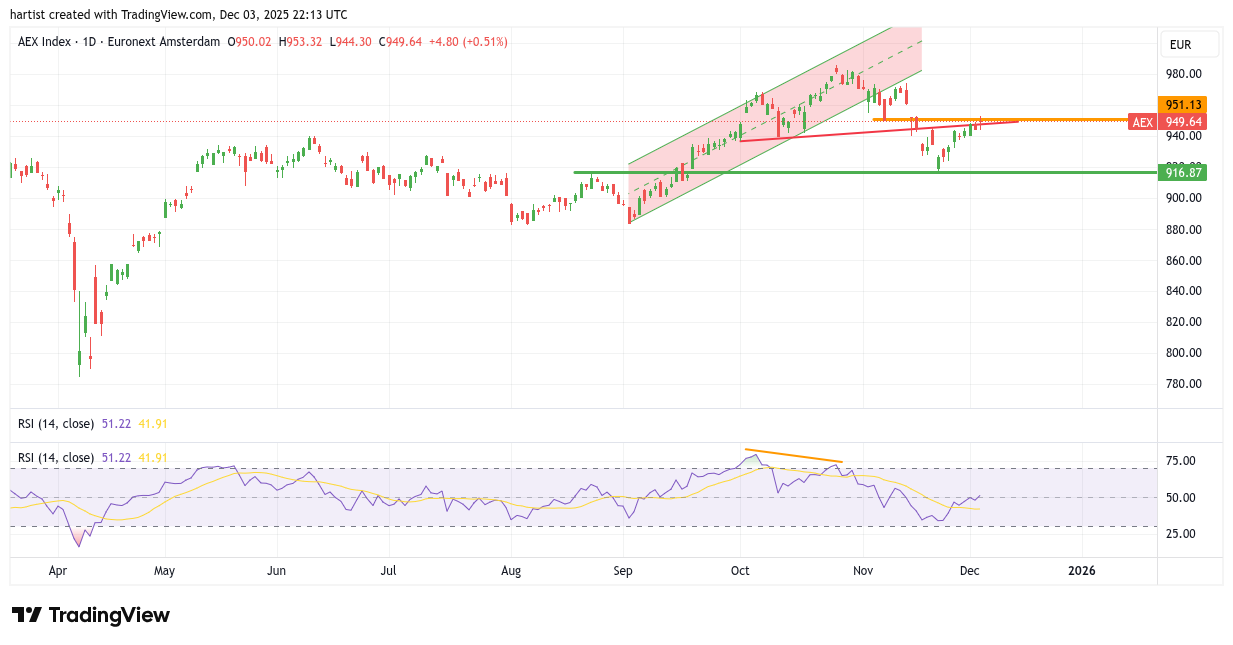Click the Apr label on time axis
The height and width of the screenshot is (645, 1233).
point(57,571)
